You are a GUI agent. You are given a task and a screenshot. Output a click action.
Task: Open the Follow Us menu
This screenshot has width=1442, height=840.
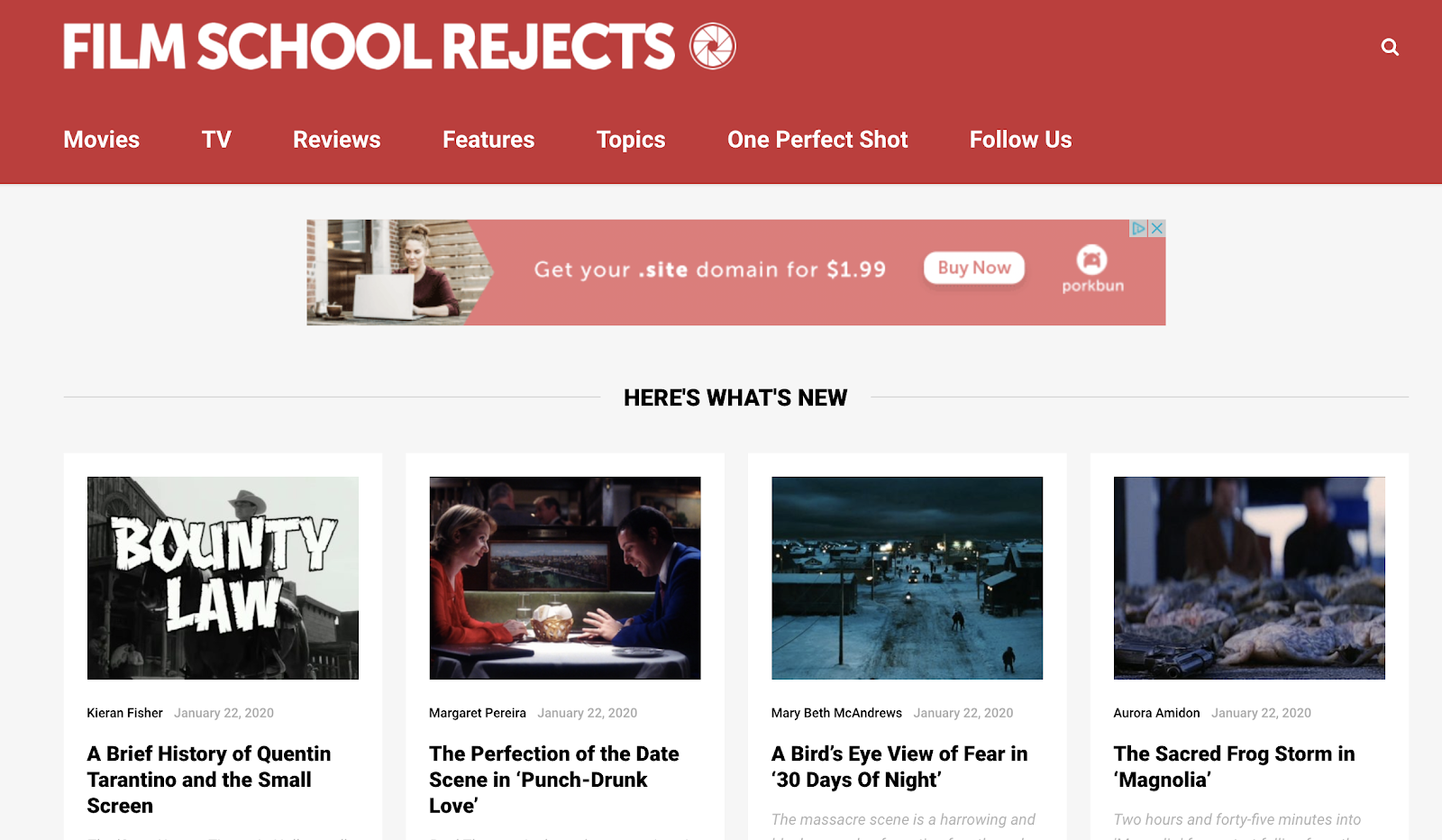1019,140
